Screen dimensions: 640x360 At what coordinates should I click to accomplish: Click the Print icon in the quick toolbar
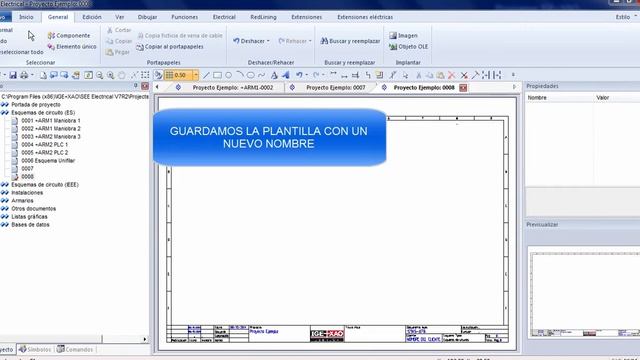pyautogui.click(x=24, y=75)
